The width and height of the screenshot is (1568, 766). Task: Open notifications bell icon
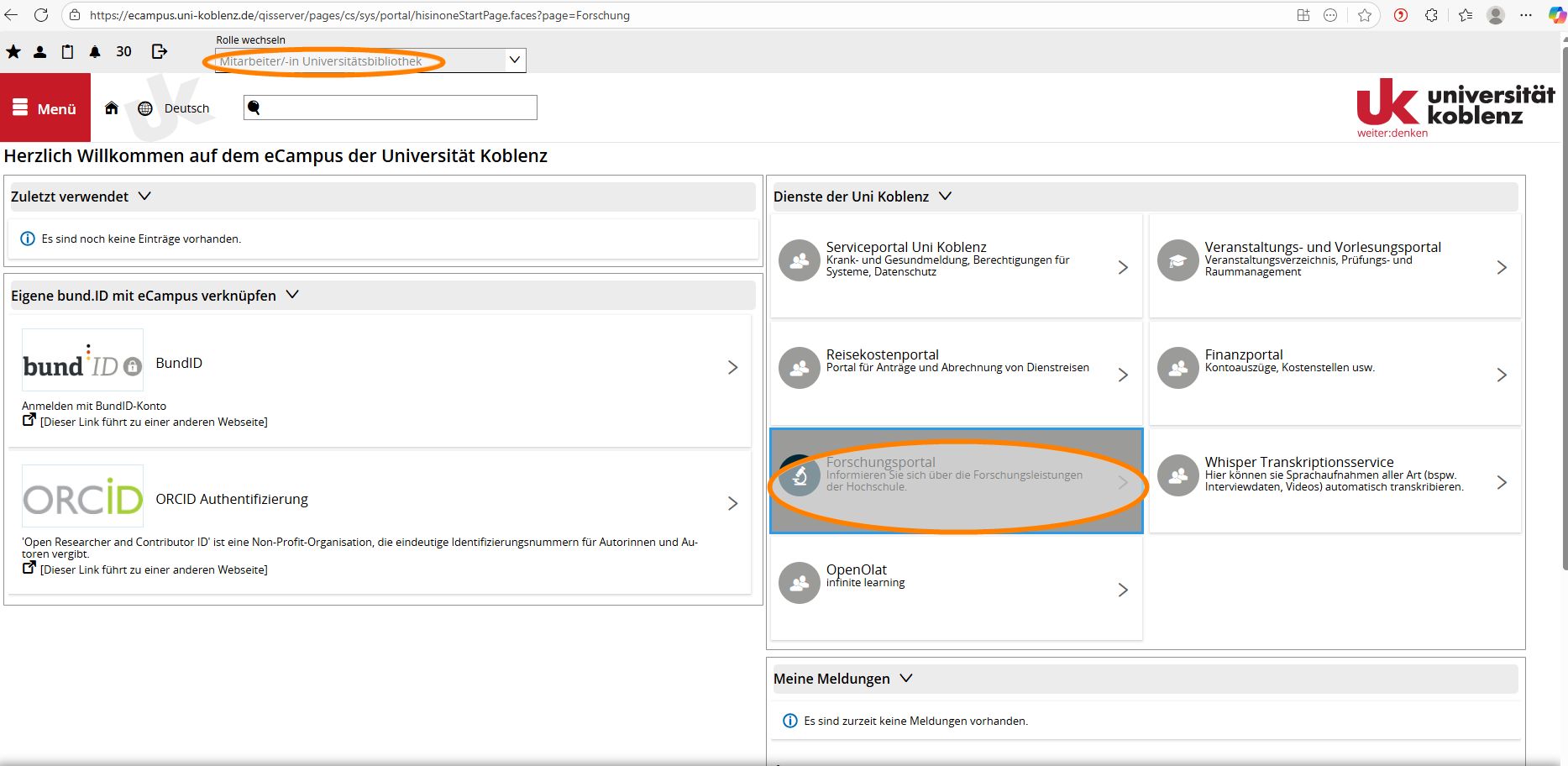95,52
